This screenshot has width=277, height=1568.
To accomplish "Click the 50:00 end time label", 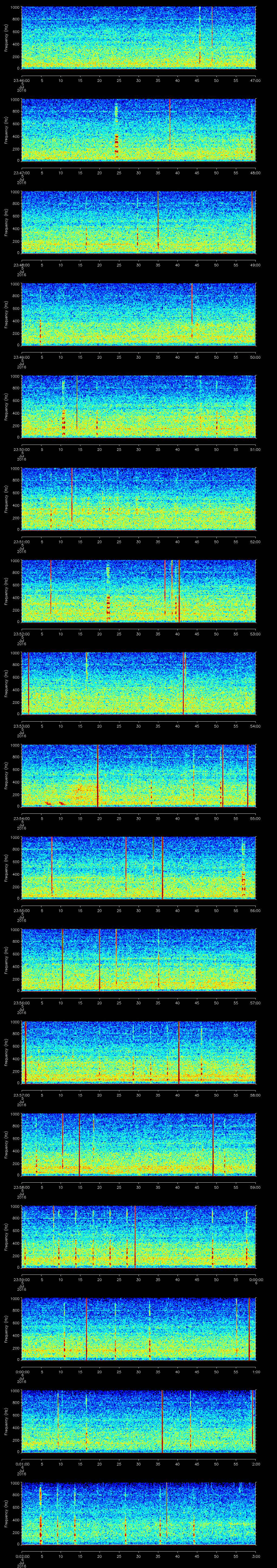I will pyautogui.click(x=255, y=357).
